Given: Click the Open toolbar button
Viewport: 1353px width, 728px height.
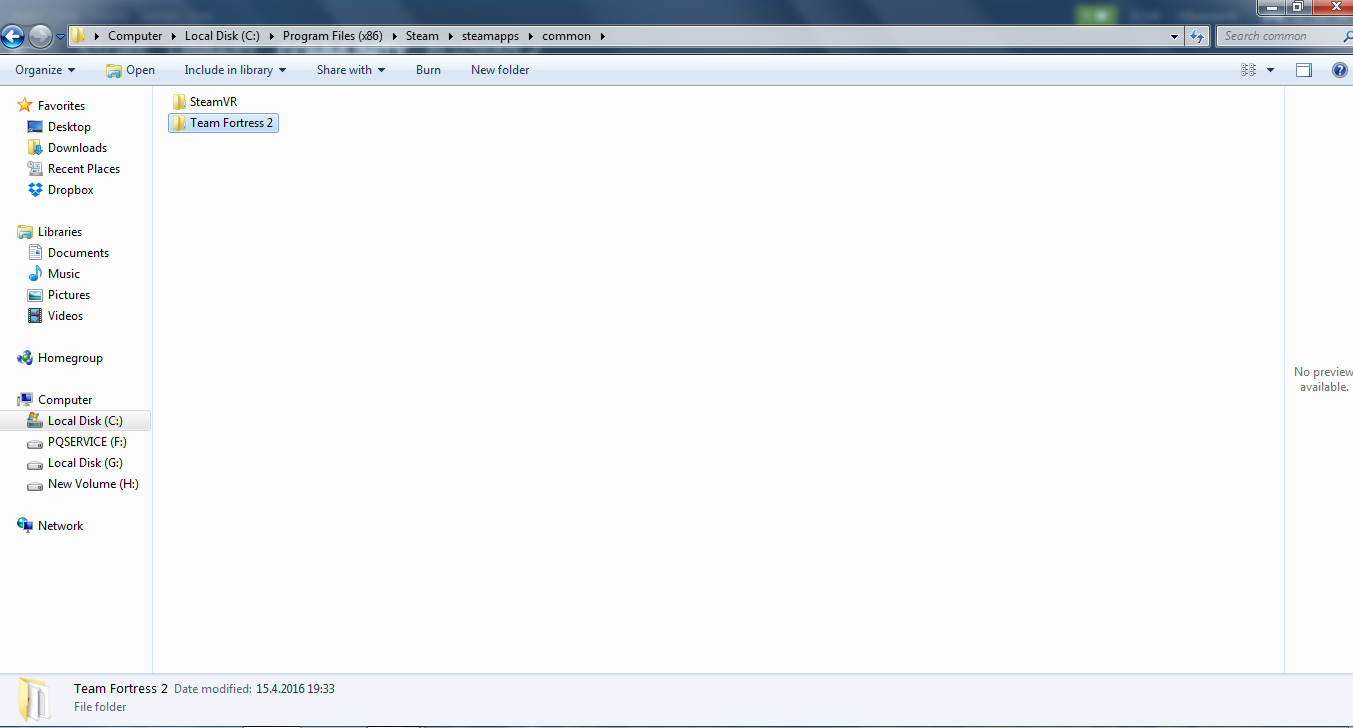Looking at the screenshot, I should point(131,70).
